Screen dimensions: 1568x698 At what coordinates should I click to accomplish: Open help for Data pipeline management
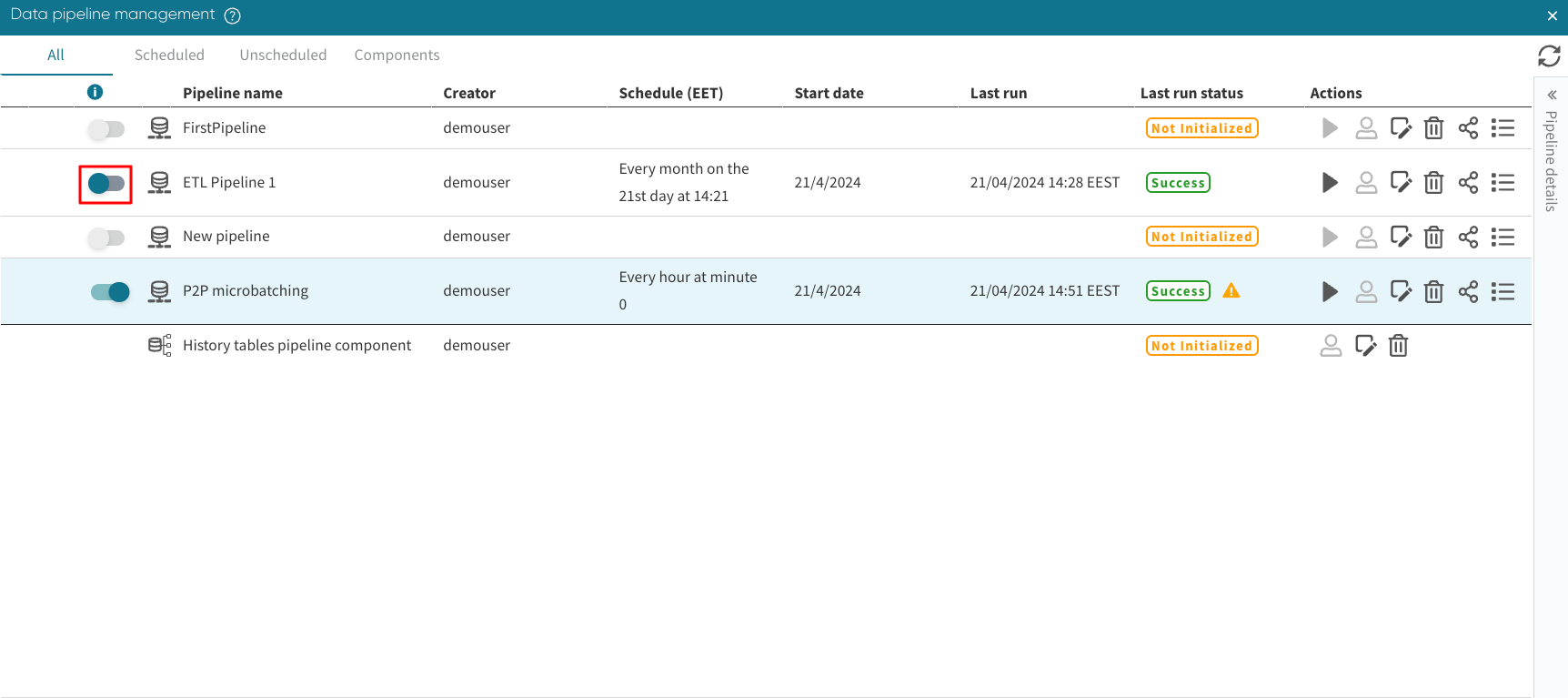pyautogui.click(x=232, y=15)
